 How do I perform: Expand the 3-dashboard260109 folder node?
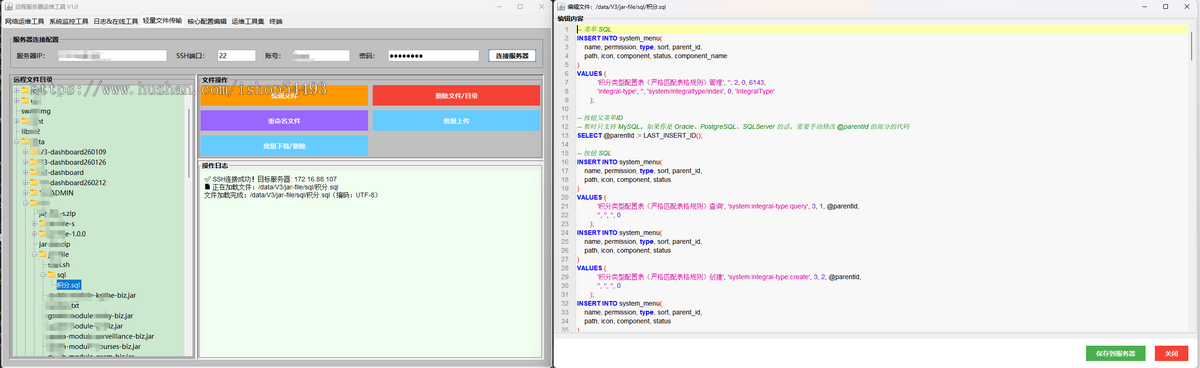click(25, 152)
